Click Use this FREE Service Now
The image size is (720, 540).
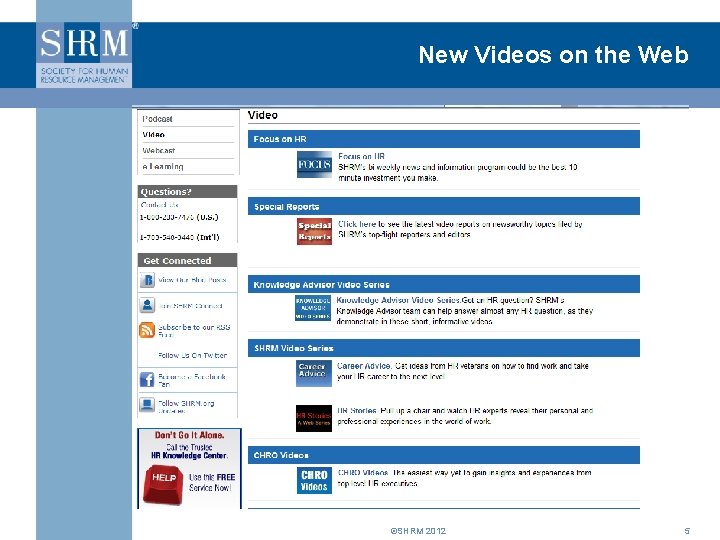pos(212,483)
